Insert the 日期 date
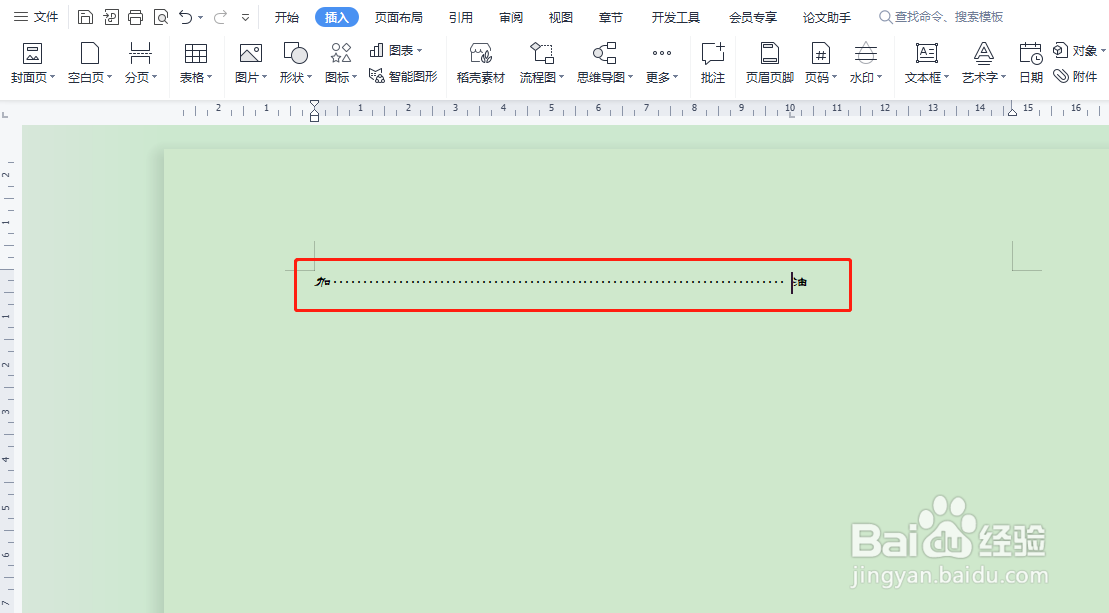This screenshot has height=613, width=1109. 1031,63
